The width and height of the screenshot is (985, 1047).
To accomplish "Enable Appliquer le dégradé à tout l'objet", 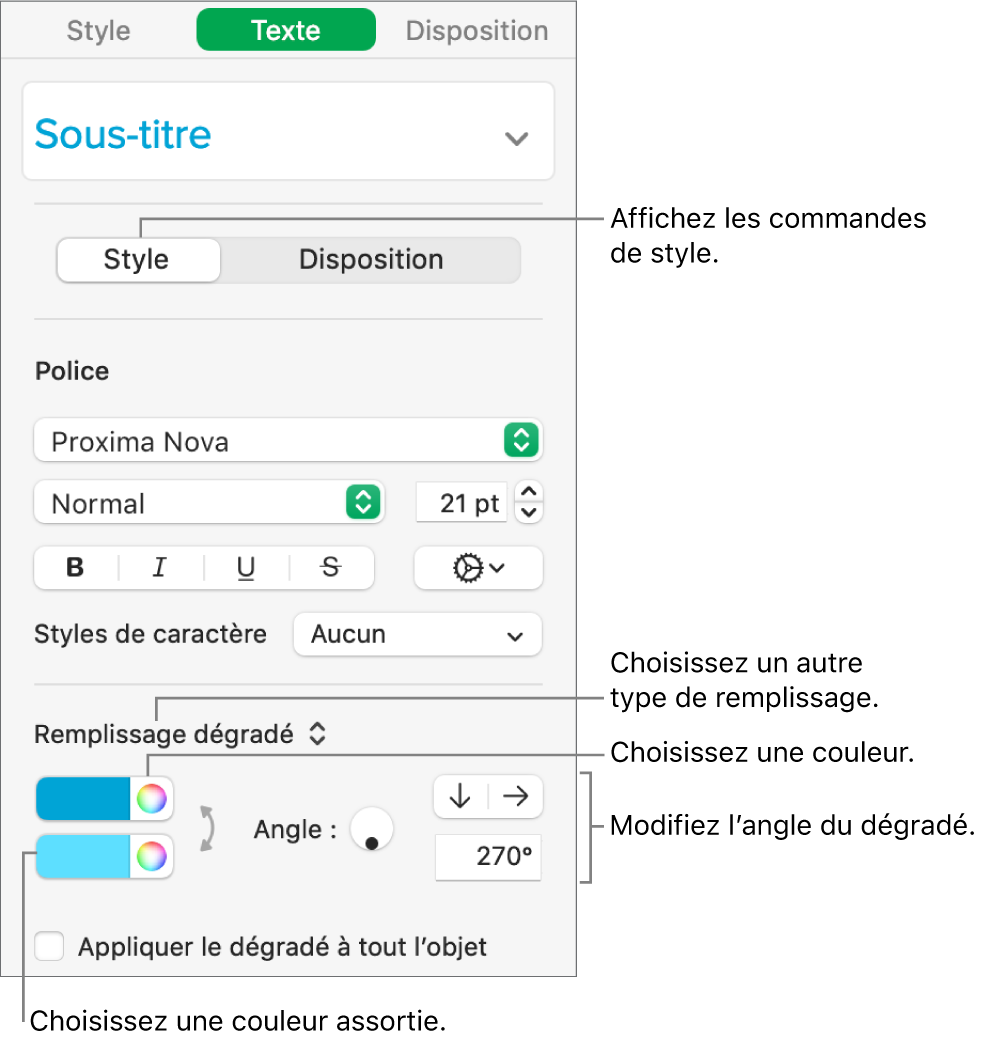I will point(50,946).
